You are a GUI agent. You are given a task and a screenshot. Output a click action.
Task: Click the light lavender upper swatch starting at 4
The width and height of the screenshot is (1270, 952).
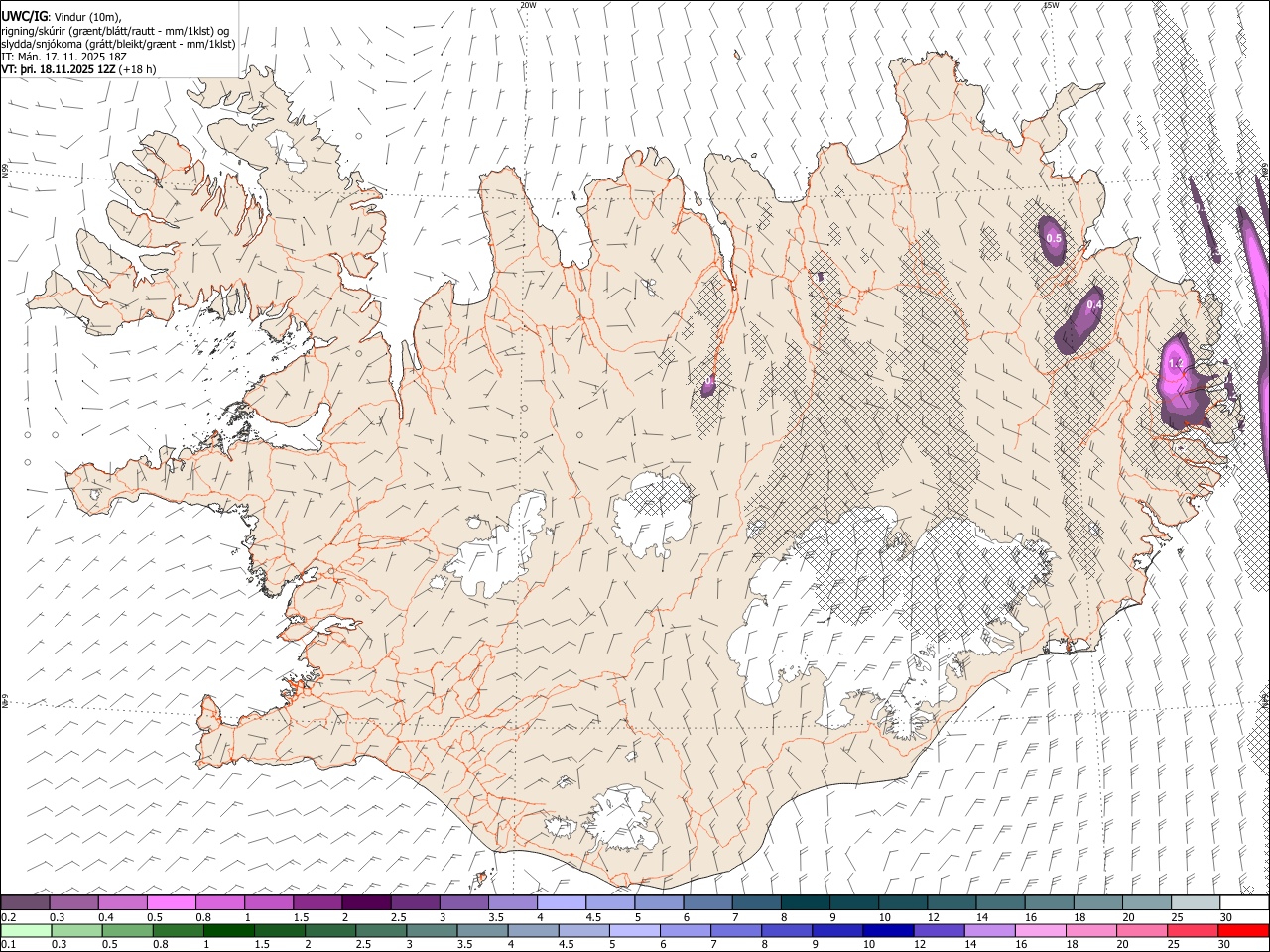point(562,902)
